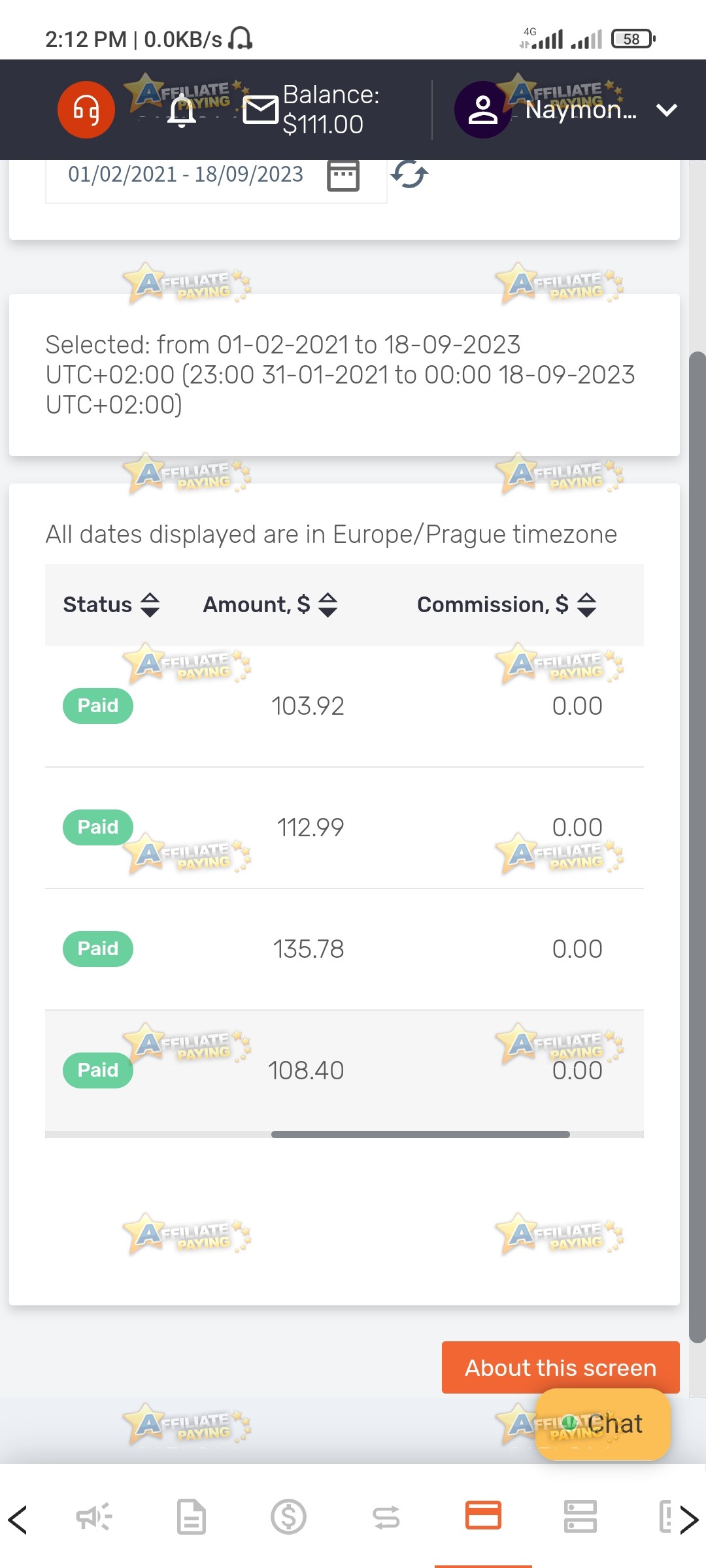Open the megaphone promo tab
The width and height of the screenshot is (706, 1568).
click(x=94, y=1516)
